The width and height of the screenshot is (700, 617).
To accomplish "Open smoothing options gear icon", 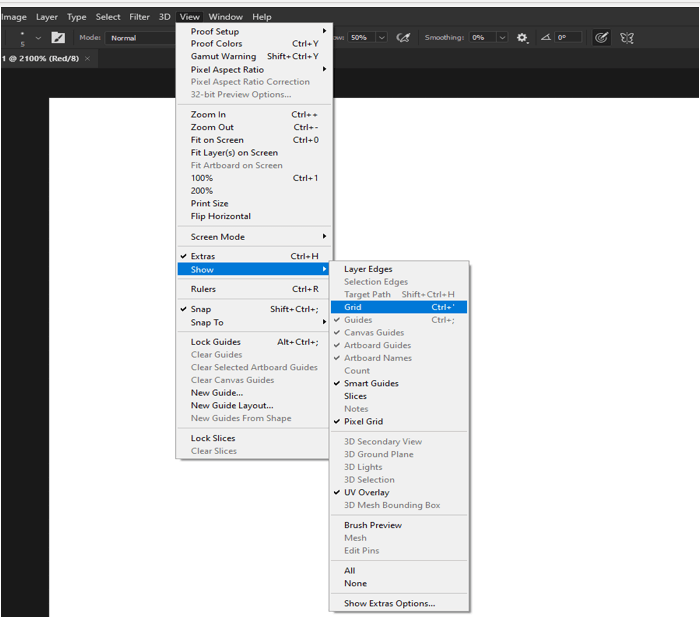I will [x=521, y=38].
